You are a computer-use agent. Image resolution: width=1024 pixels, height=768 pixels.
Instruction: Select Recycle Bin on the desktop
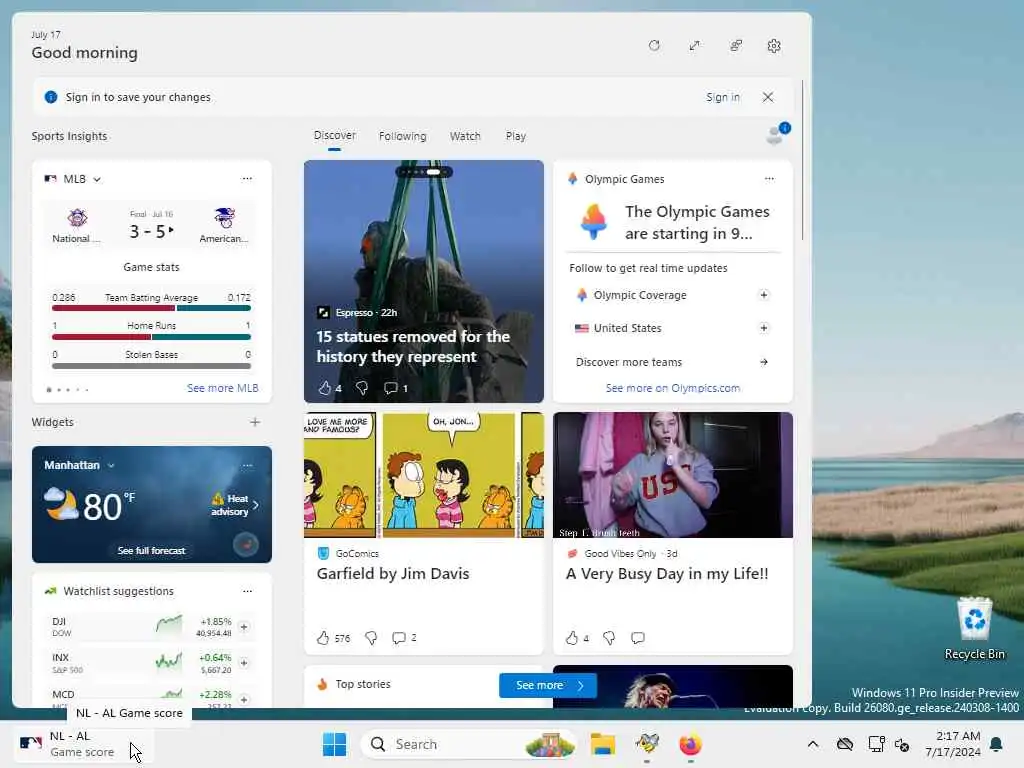pyautogui.click(x=974, y=628)
